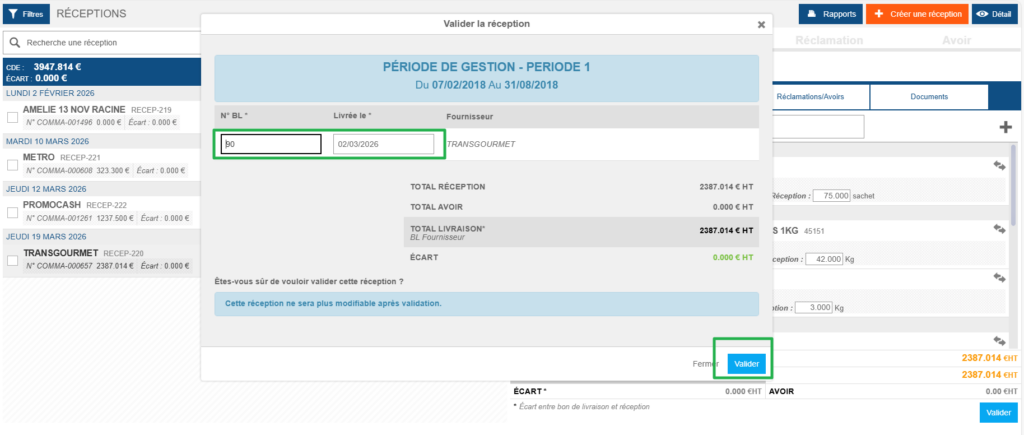The width and height of the screenshot is (1024, 435).
Task: Open the Livrée le date field
Action: [384, 145]
